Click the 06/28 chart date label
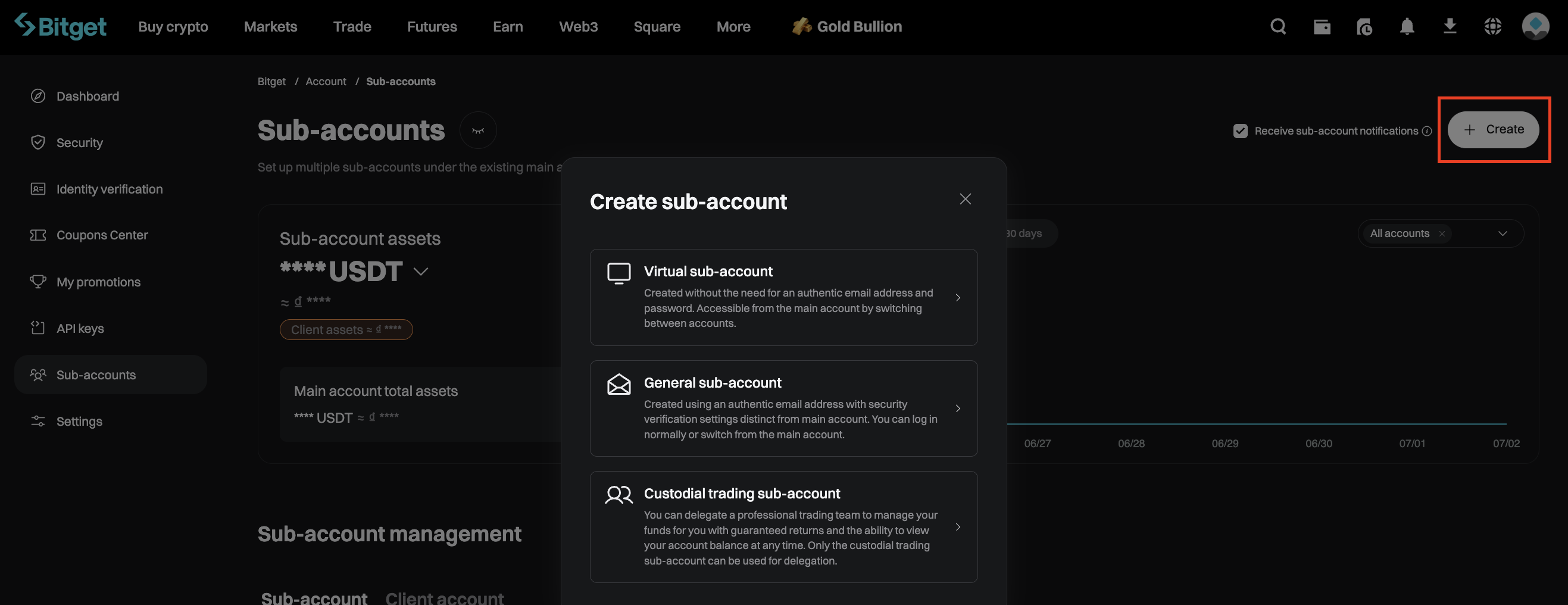 (1131, 443)
